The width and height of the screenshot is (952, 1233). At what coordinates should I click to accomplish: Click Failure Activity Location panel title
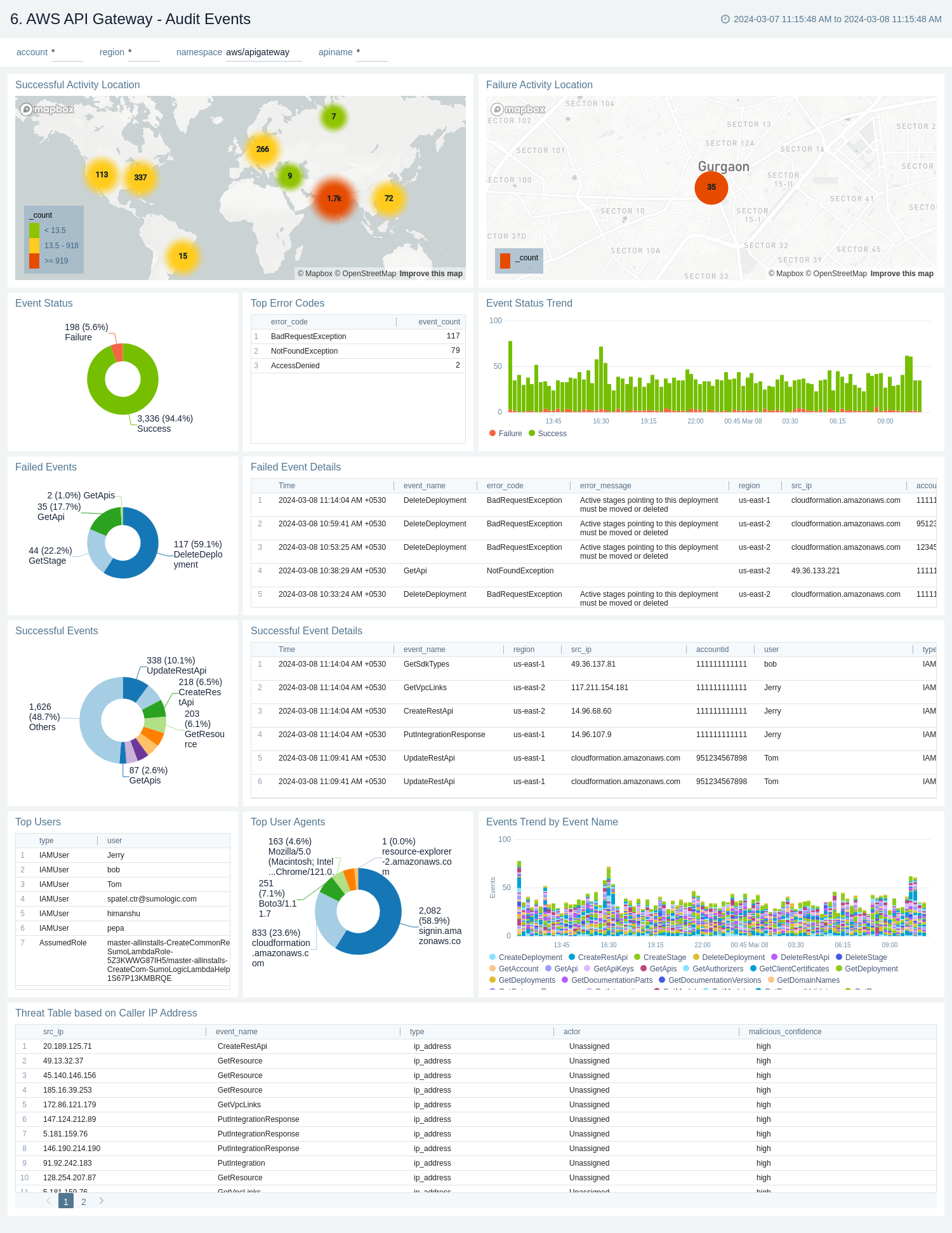coord(539,85)
